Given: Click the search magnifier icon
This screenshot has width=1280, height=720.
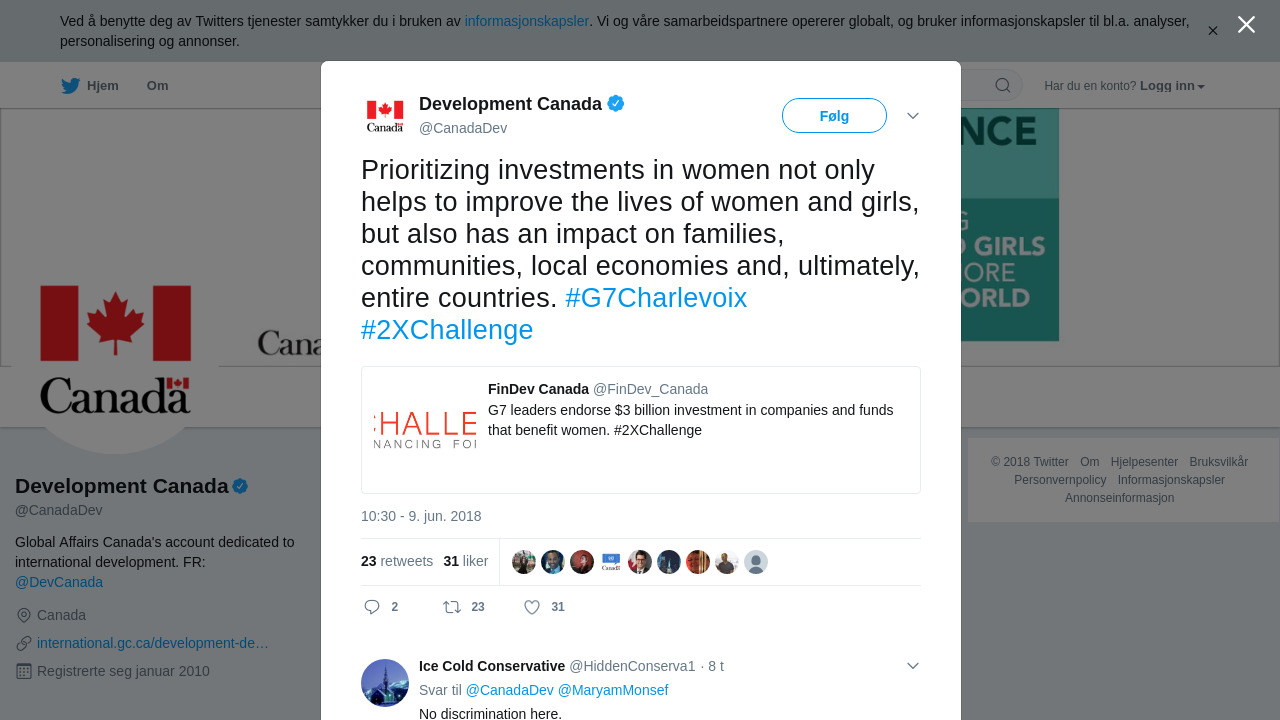Looking at the screenshot, I should click(x=1002, y=86).
